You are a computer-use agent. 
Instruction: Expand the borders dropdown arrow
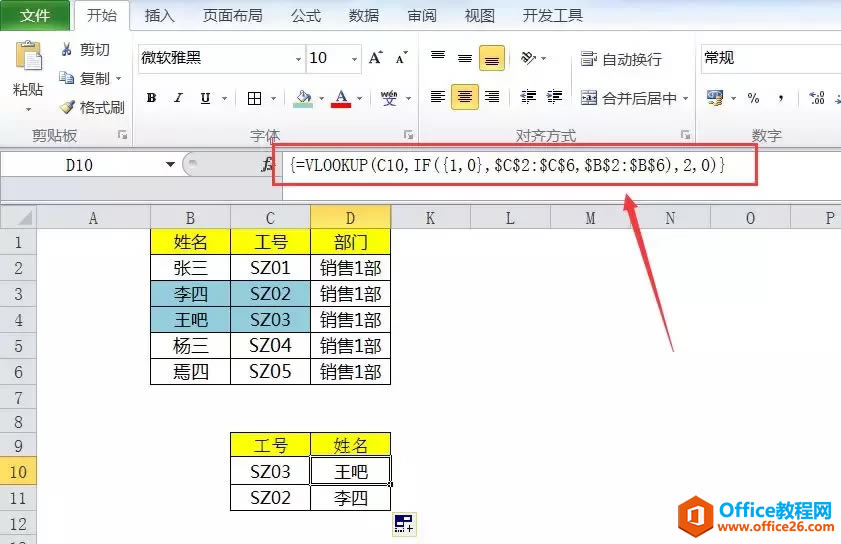tap(273, 98)
